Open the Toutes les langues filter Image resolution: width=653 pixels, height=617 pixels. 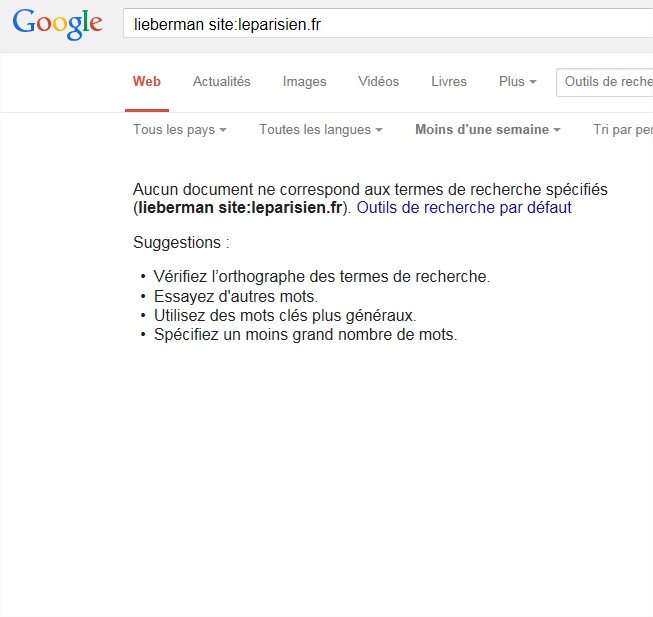tap(321, 129)
